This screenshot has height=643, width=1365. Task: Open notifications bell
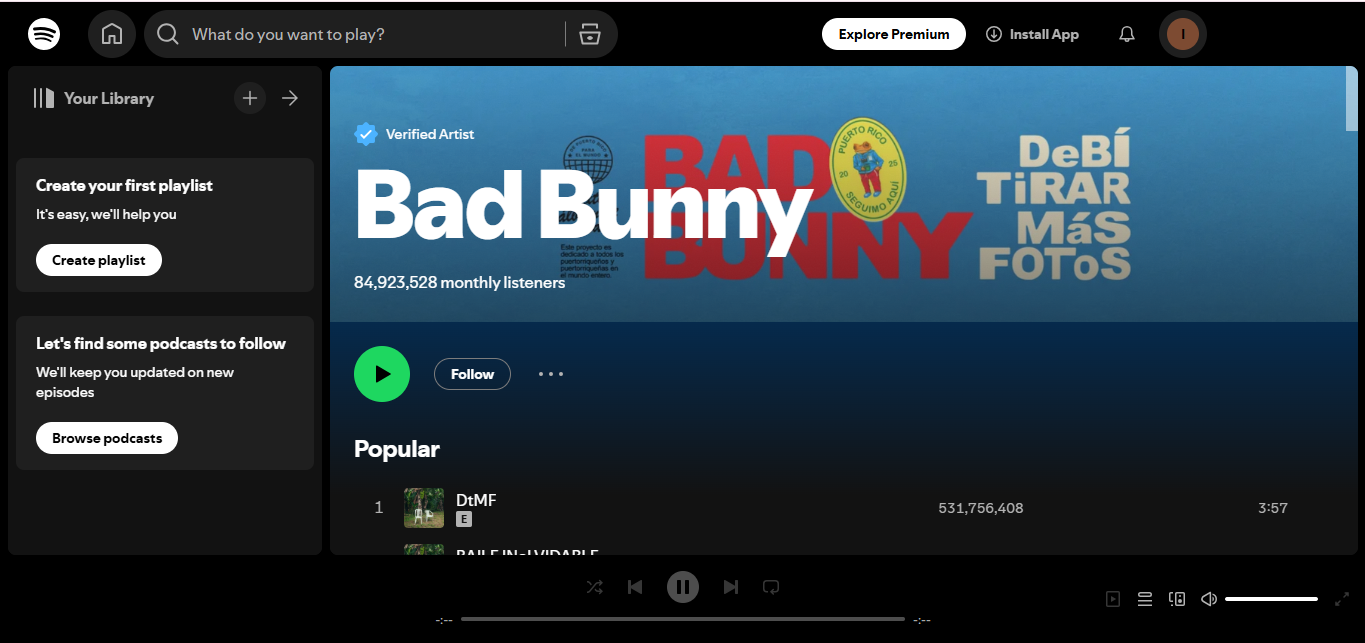[x=1126, y=33]
